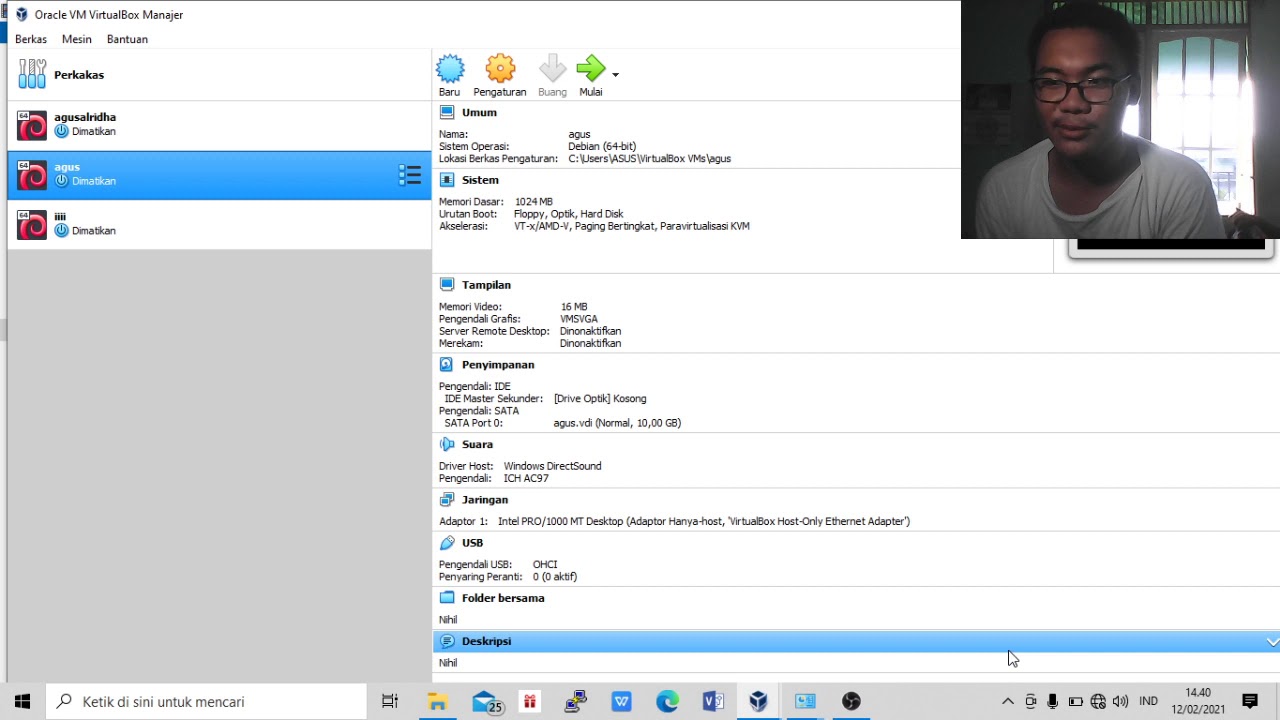Click the Windows DirectSound driver value

[552, 466]
